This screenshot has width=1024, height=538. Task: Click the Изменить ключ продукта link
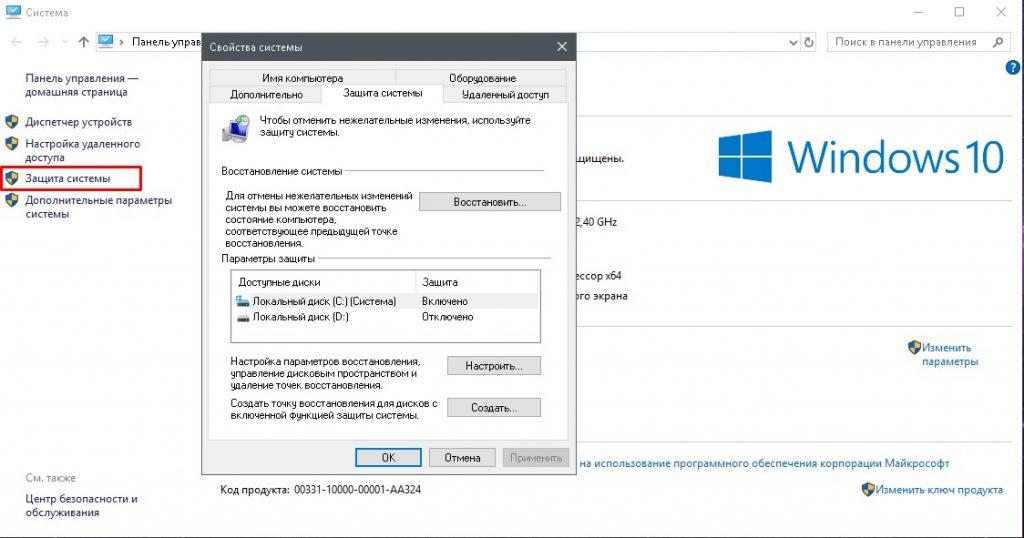939,490
